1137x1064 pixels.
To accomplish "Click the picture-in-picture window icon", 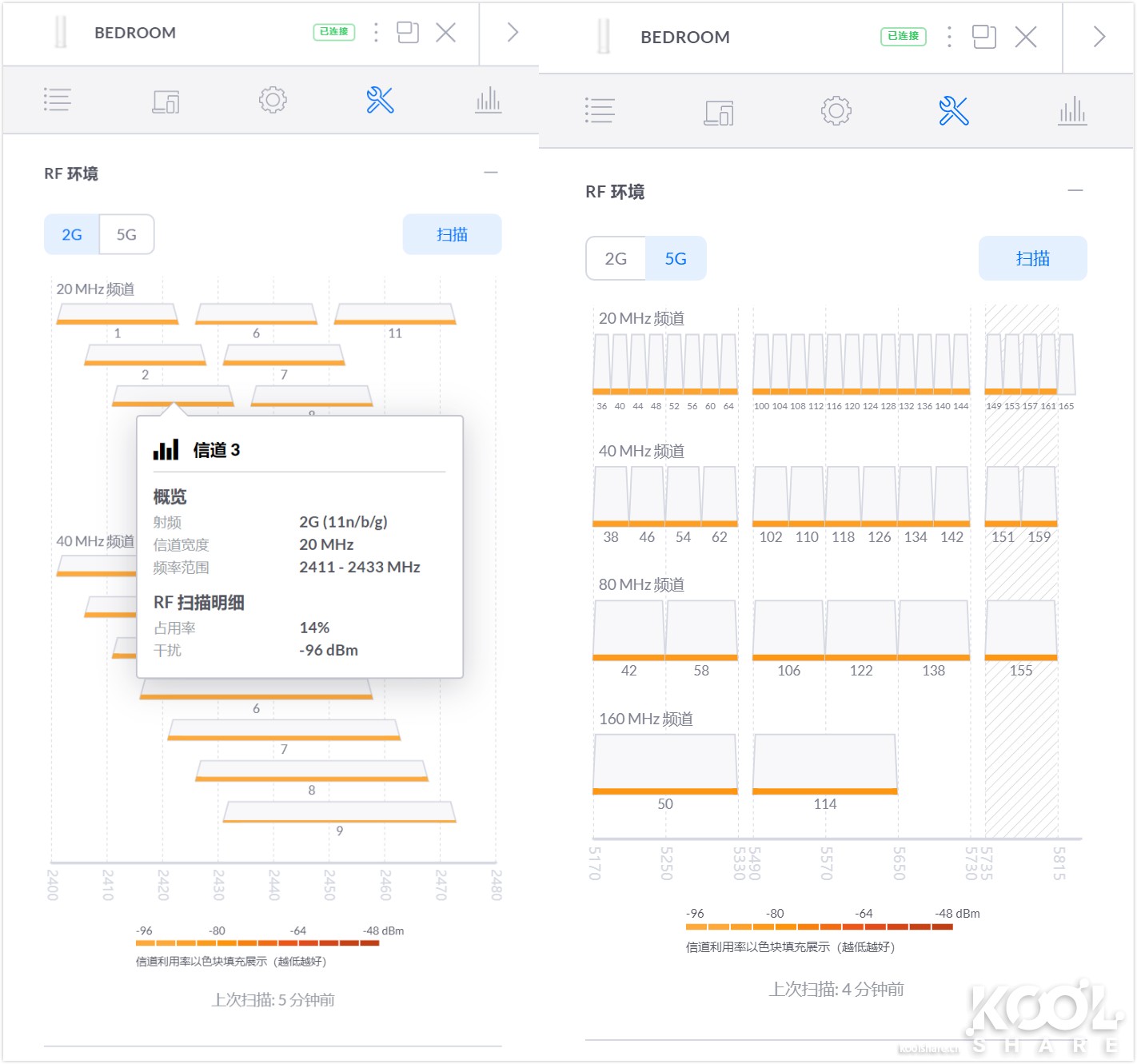I will [408, 32].
